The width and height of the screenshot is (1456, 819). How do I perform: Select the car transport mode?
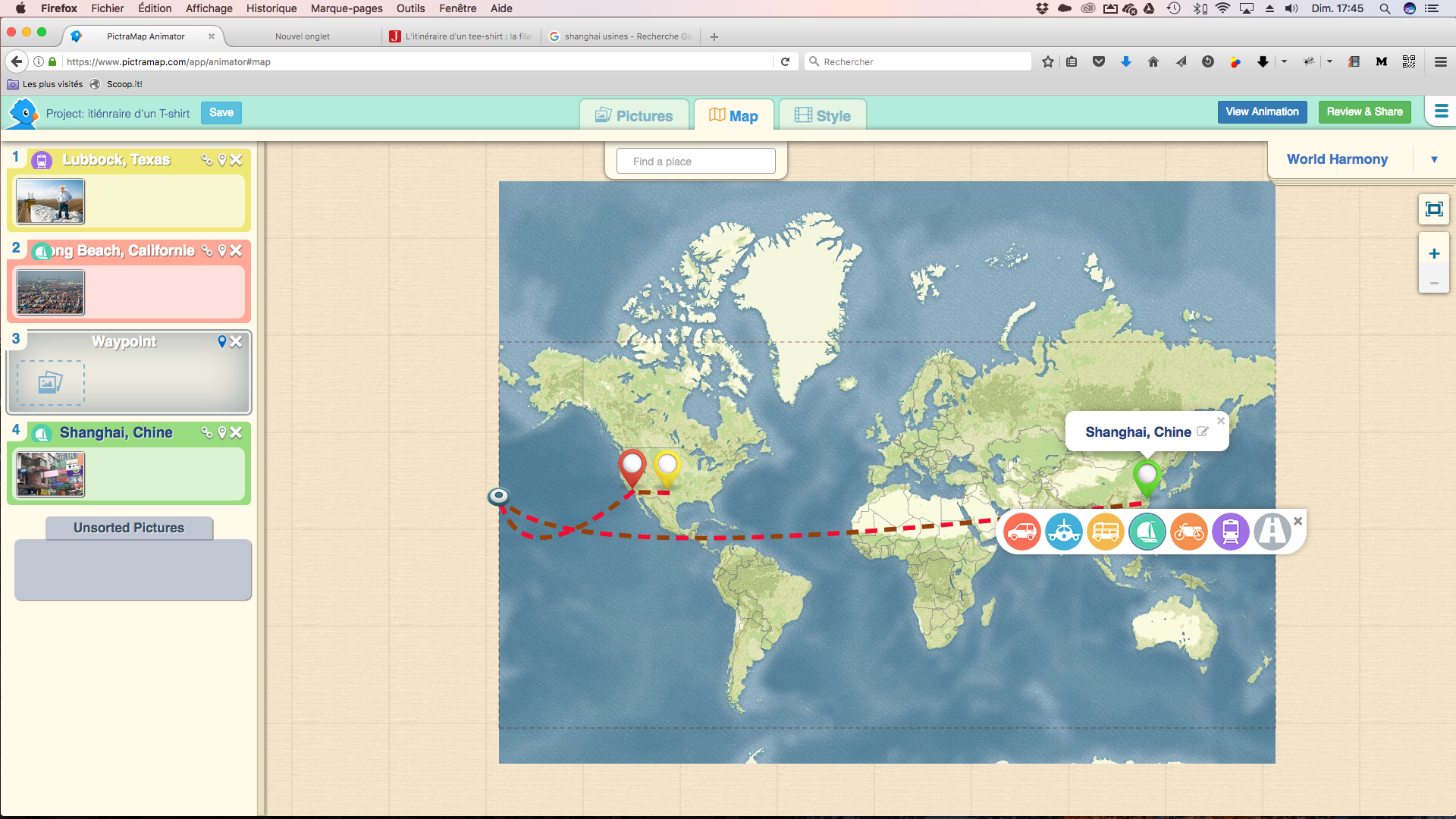(1022, 532)
